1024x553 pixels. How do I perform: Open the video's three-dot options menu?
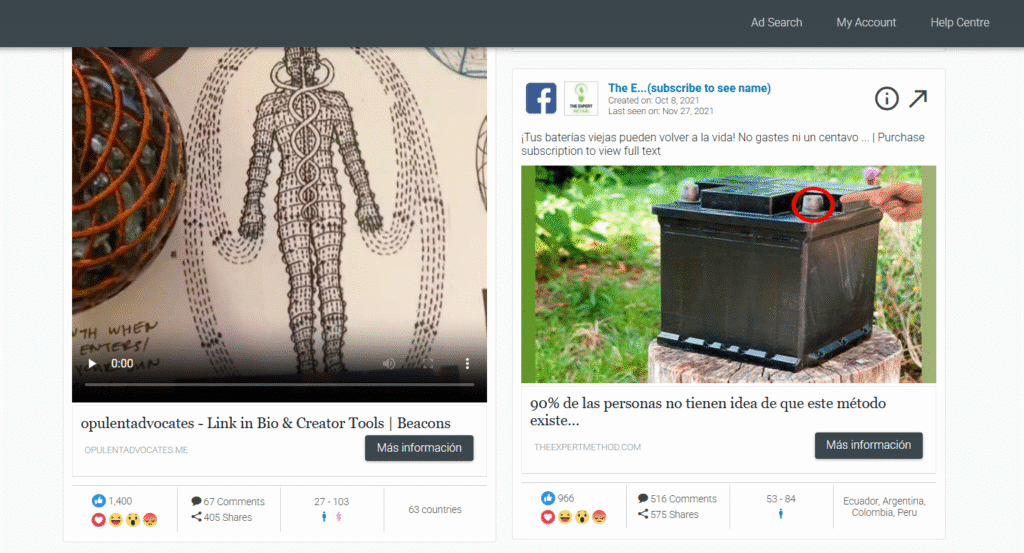pos(467,364)
